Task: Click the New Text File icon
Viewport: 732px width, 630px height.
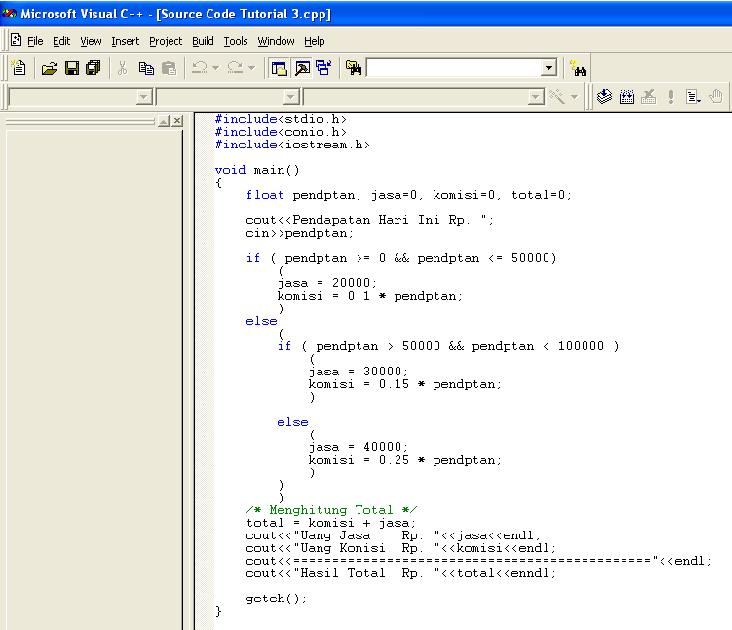Action: [19, 68]
